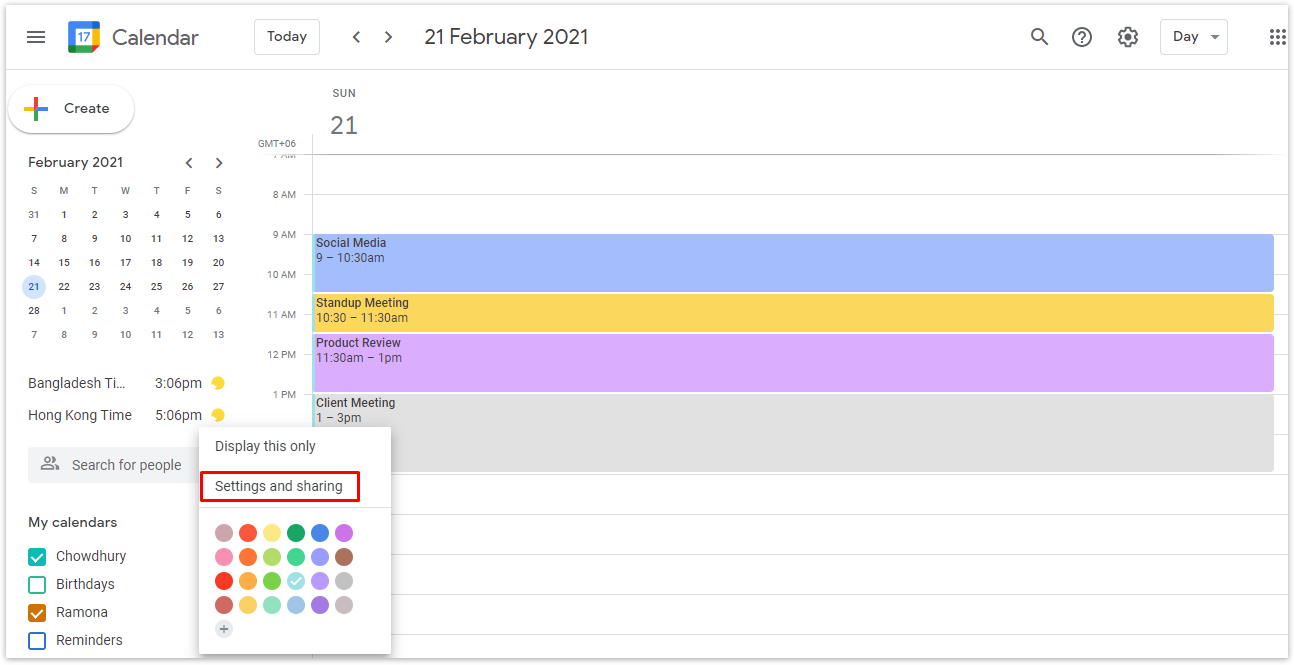Pick the red color swatch

[224, 580]
